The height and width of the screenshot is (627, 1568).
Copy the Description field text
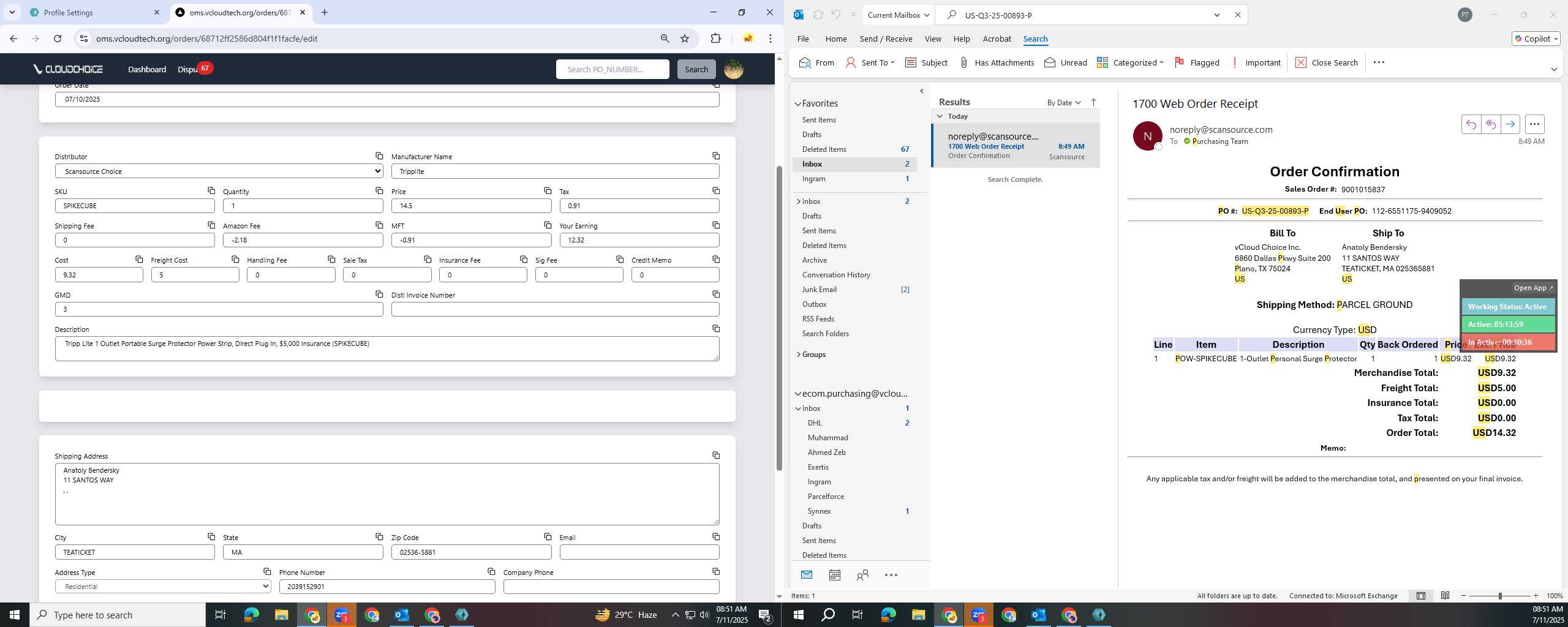[716, 329]
